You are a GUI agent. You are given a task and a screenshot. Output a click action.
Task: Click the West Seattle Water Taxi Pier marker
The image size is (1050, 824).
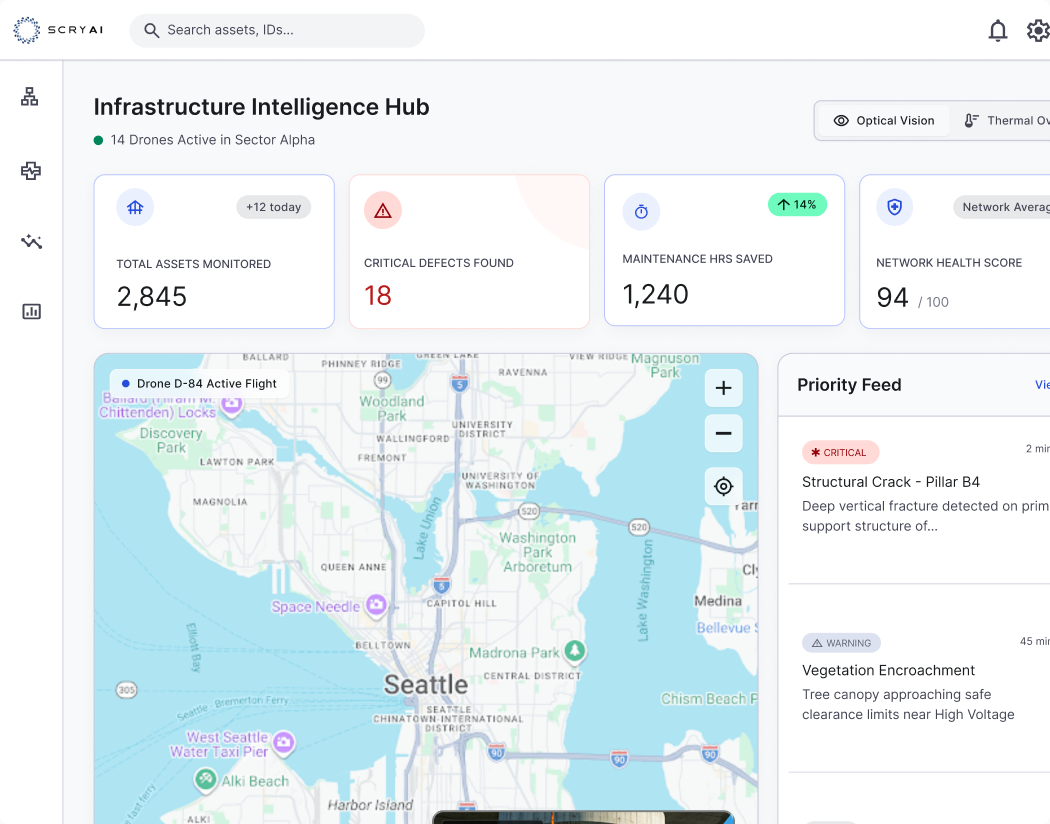point(285,742)
